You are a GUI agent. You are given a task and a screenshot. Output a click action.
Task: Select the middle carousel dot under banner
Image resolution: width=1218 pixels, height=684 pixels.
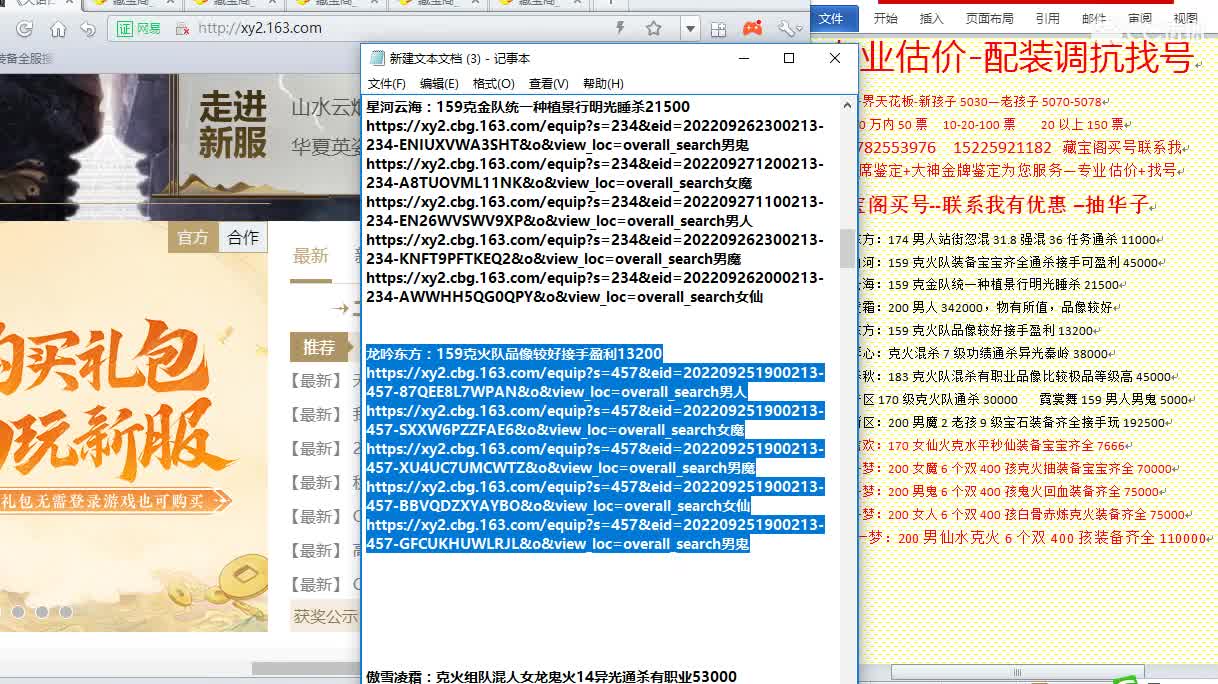(42, 611)
